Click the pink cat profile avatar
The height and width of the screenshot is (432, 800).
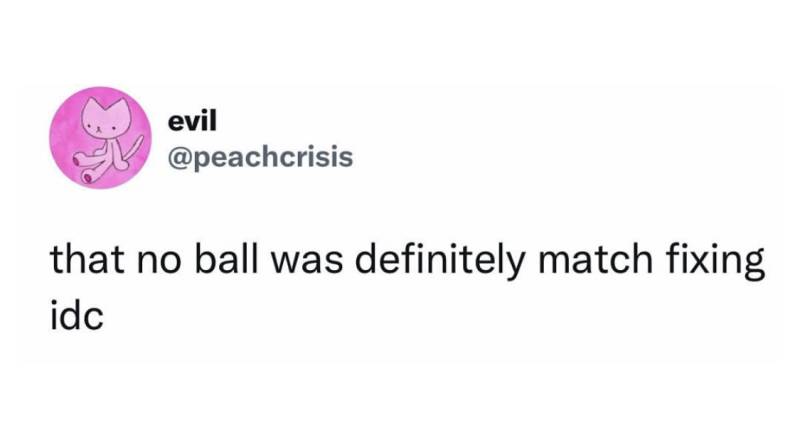(102, 137)
